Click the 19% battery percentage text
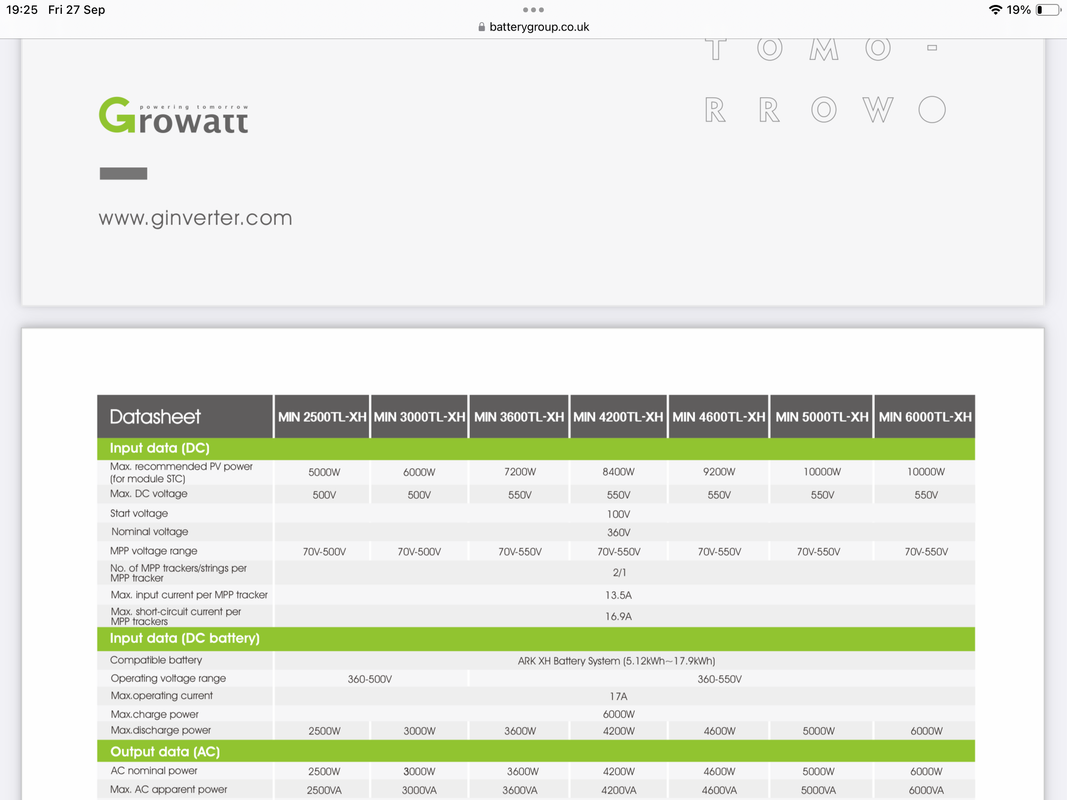 coord(1019,10)
